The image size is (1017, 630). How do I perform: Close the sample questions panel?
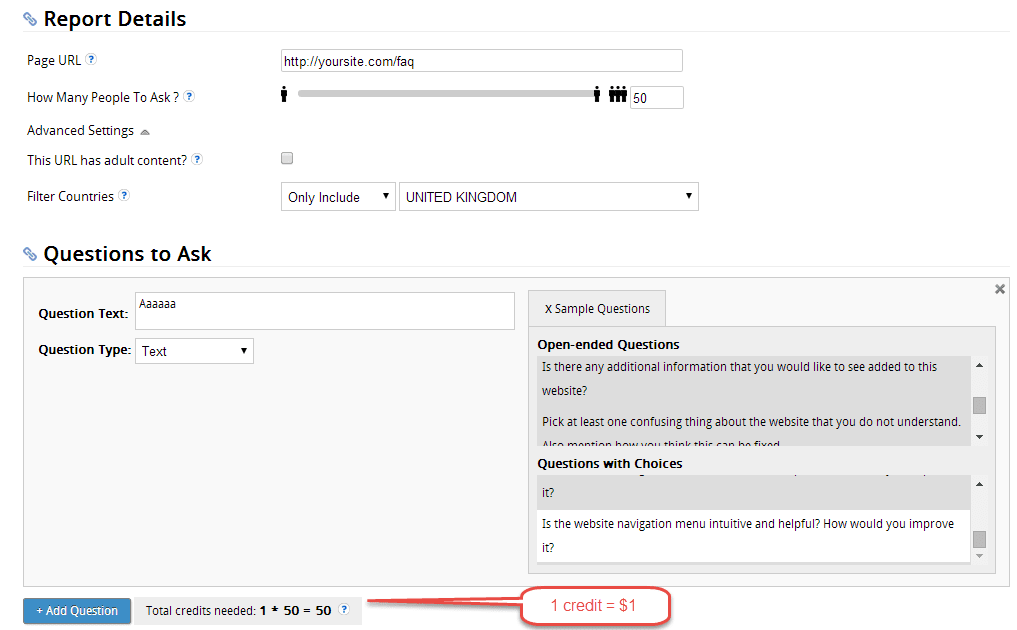point(999,288)
